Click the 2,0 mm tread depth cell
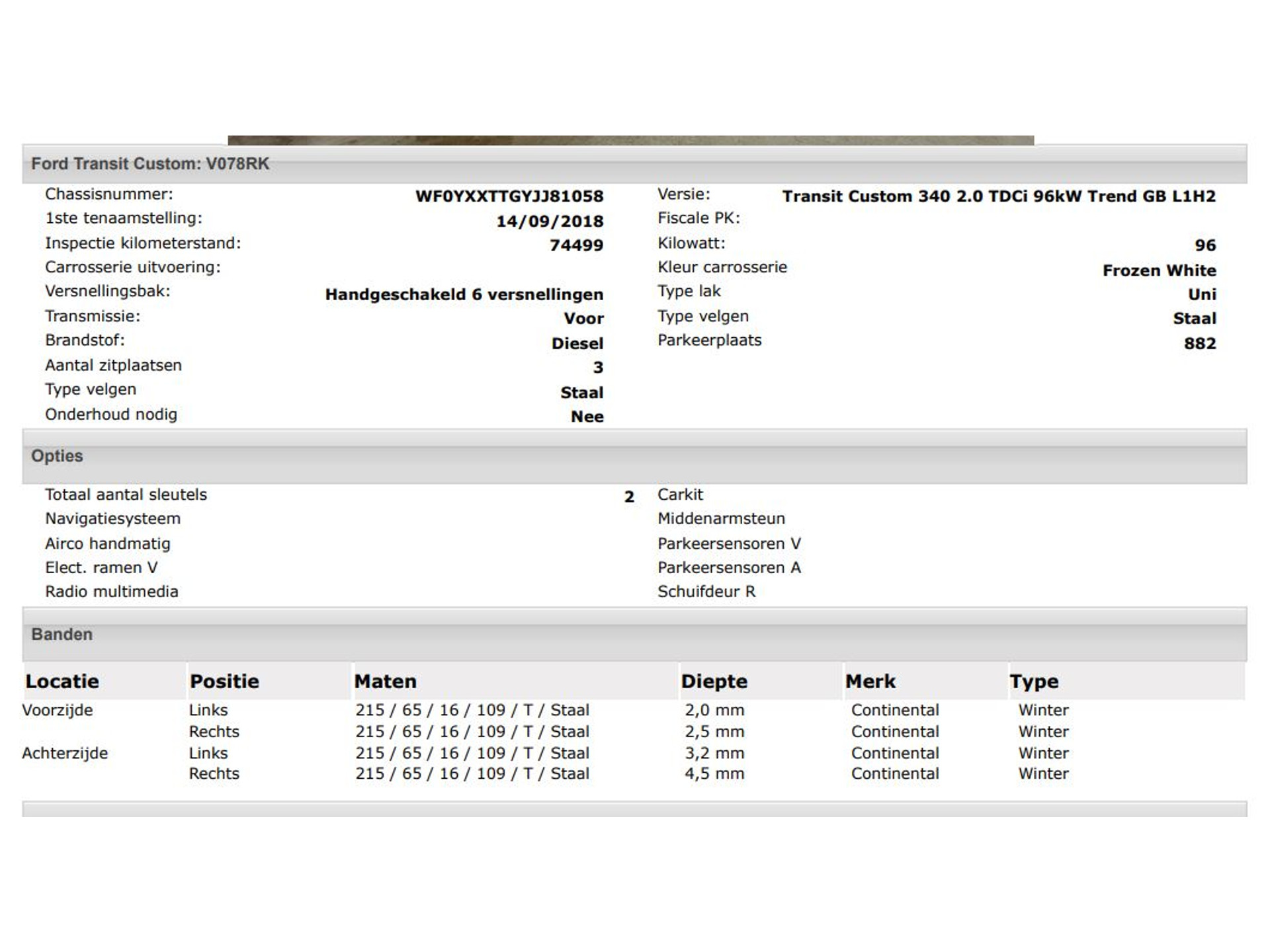This screenshot has height=952, width=1270. (x=714, y=710)
